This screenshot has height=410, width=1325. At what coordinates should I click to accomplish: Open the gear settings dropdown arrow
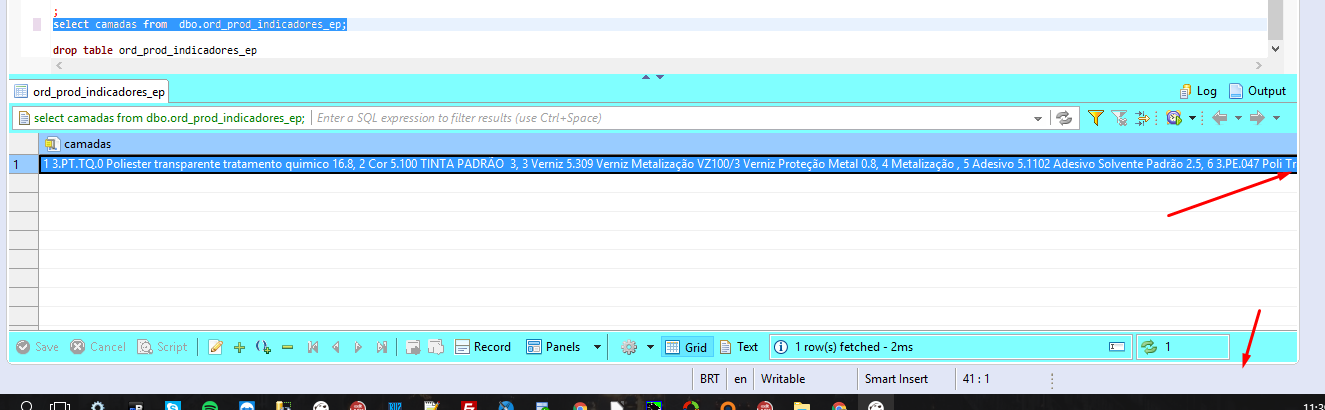[x=650, y=347]
